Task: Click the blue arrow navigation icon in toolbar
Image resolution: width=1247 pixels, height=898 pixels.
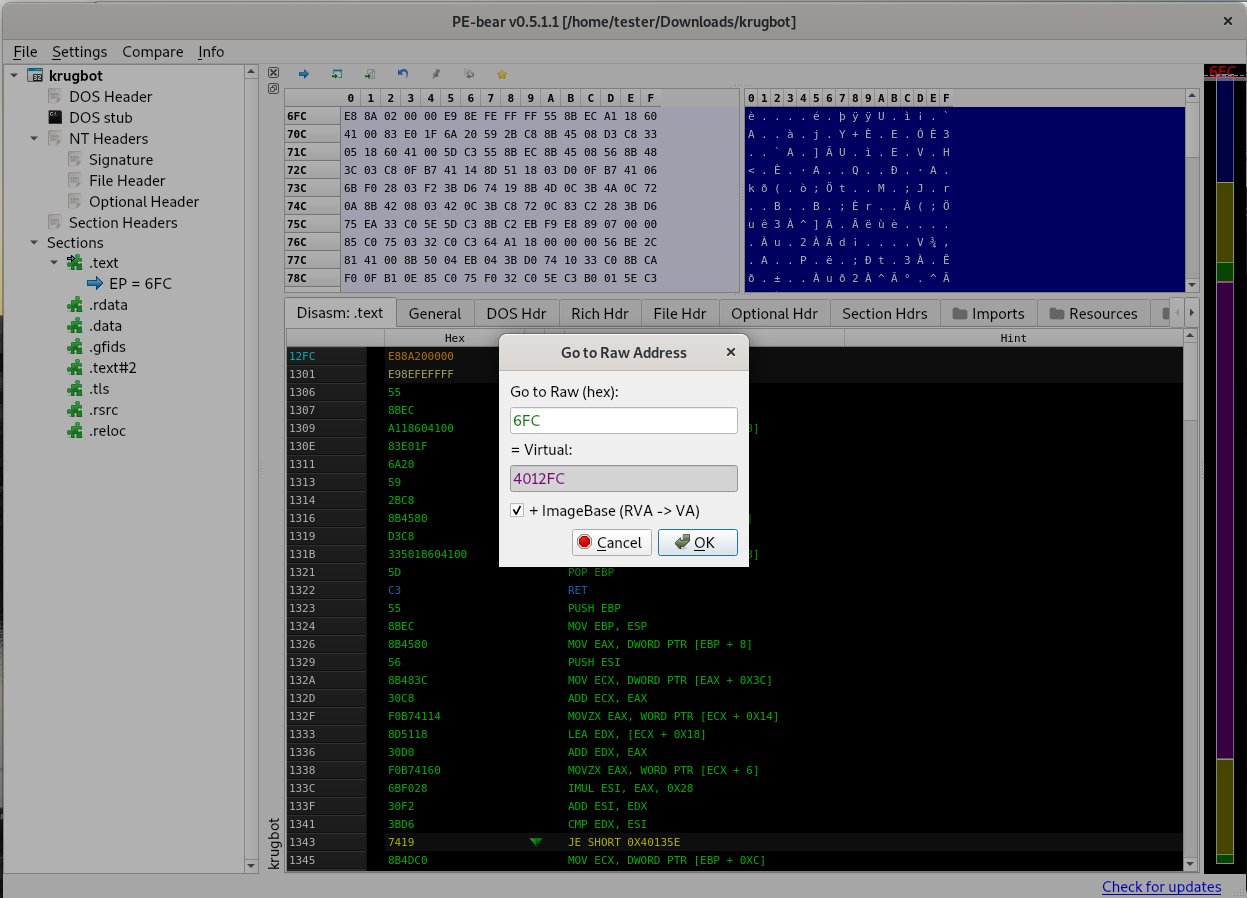Action: coord(303,73)
